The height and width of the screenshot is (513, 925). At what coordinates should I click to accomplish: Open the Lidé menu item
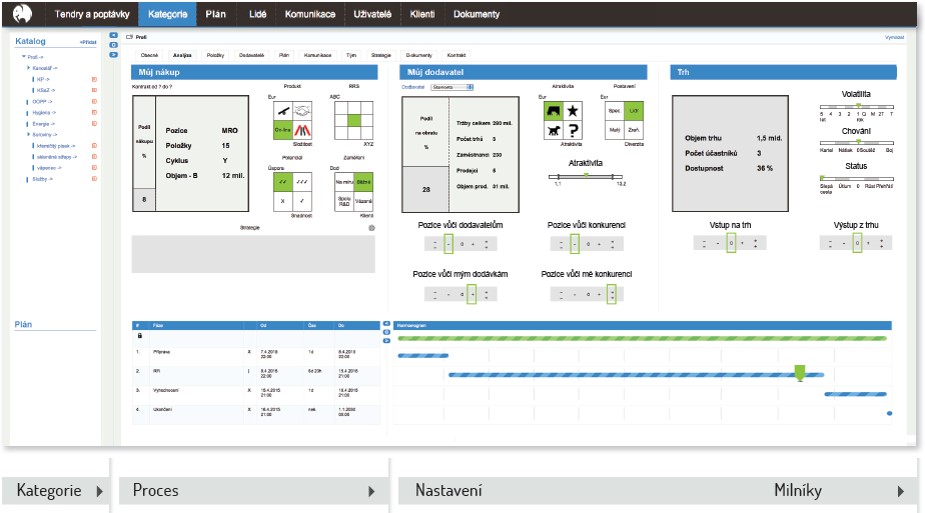257,14
